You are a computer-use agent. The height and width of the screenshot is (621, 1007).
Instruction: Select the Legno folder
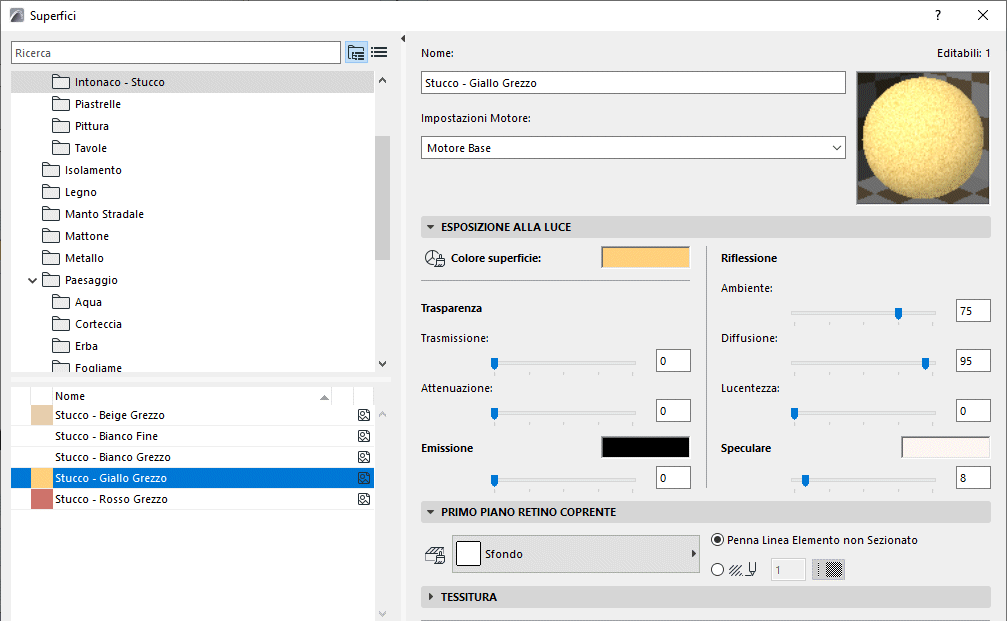click(x=80, y=192)
